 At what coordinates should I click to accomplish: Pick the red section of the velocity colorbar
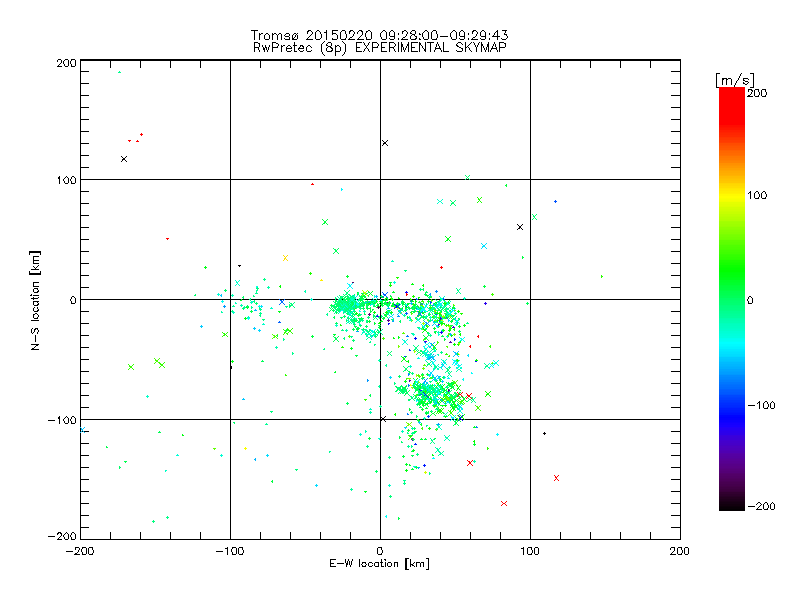click(732, 105)
